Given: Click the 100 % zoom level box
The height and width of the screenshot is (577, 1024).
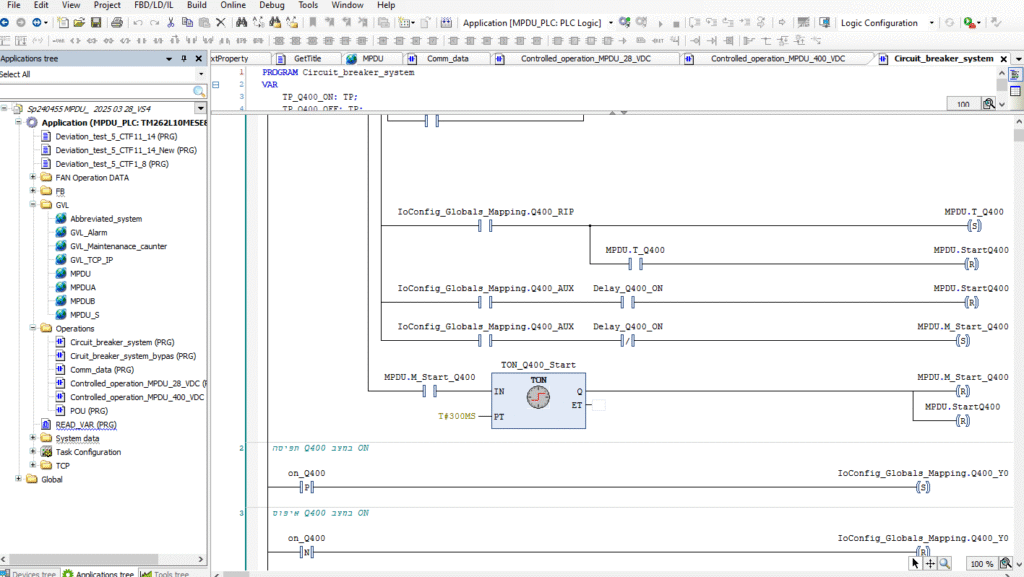Looking at the screenshot, I should 980,564.
